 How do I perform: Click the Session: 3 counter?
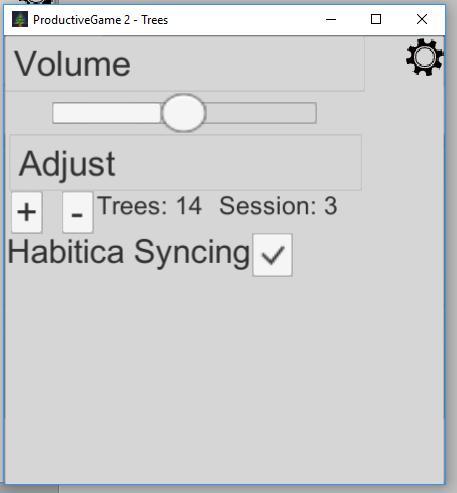point(278,206)
